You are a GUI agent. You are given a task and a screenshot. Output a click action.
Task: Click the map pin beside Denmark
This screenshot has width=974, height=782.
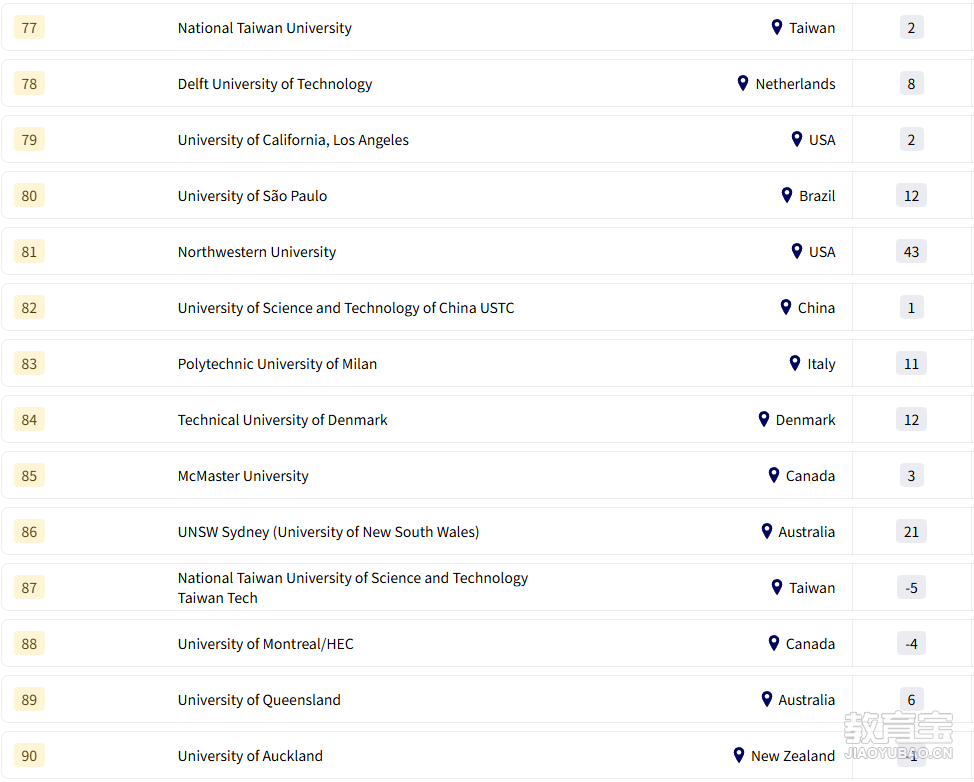(x=764, y=419)
